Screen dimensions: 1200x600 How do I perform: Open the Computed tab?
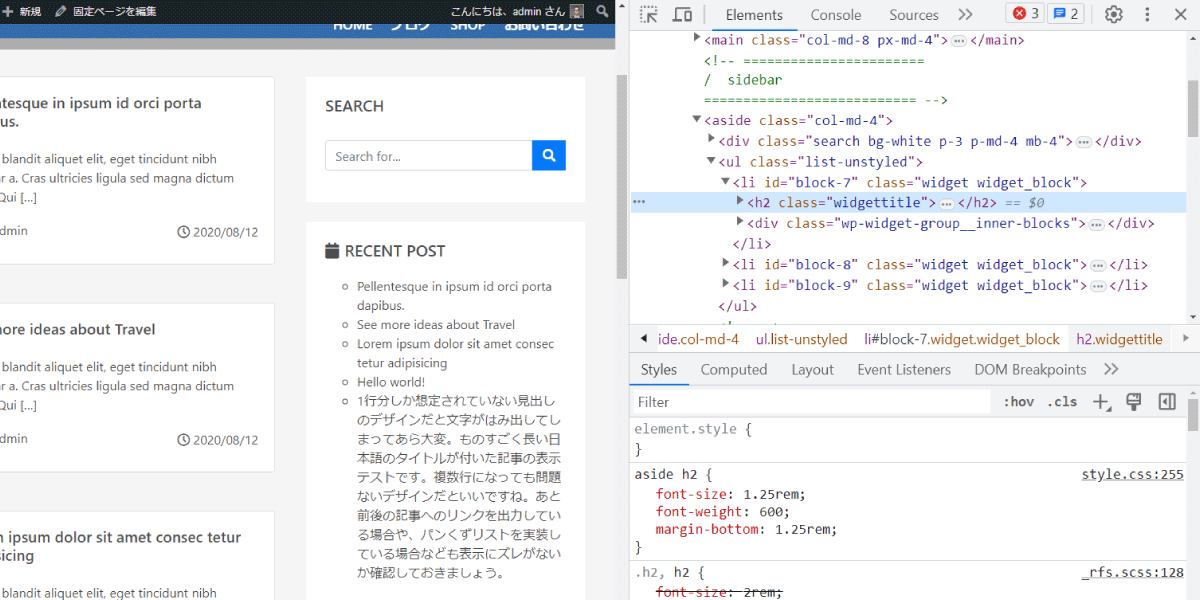pyautogui.click(x=734, y=369)
